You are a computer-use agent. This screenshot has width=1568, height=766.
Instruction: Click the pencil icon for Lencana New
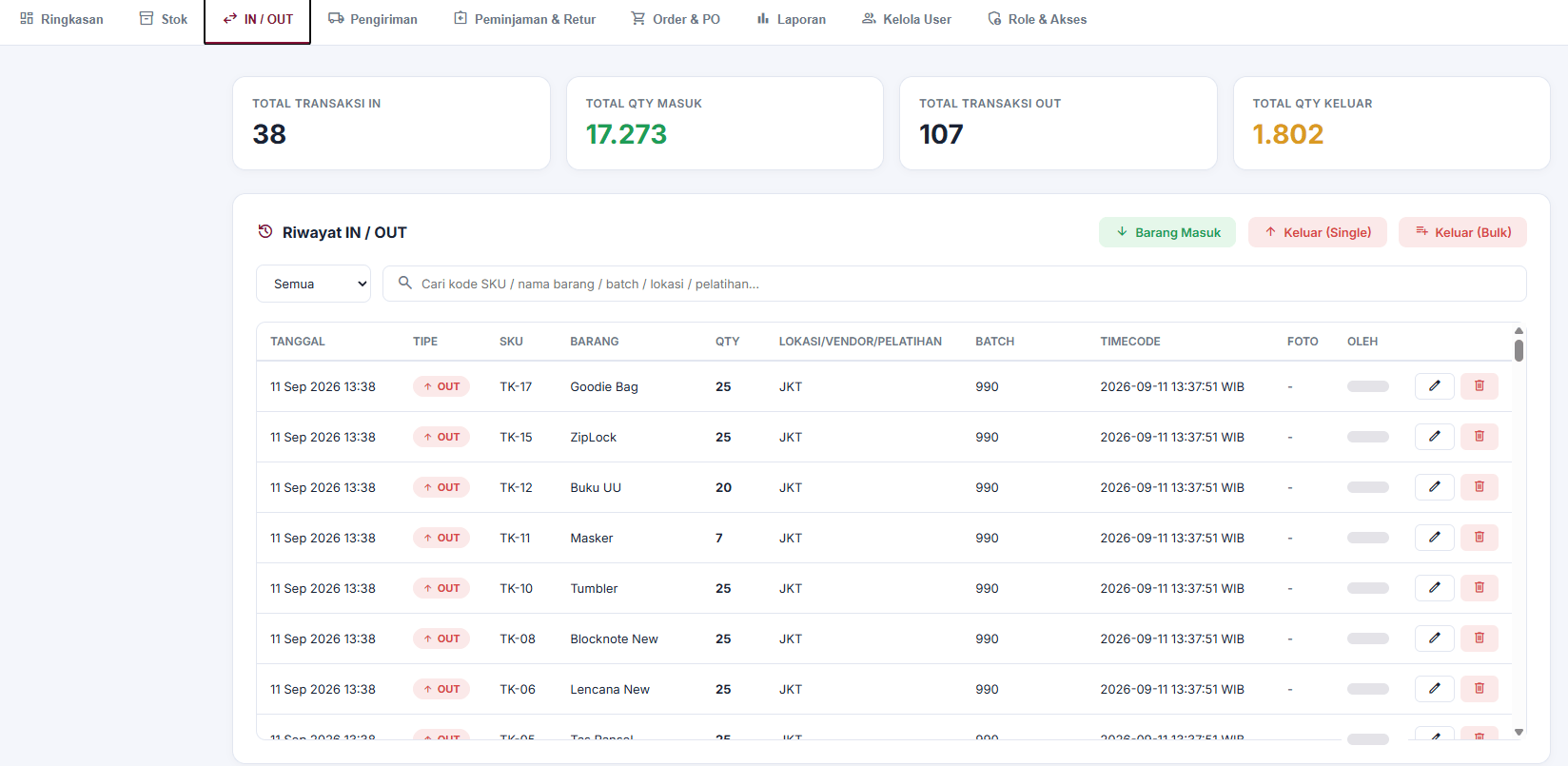pos(1434,689)
